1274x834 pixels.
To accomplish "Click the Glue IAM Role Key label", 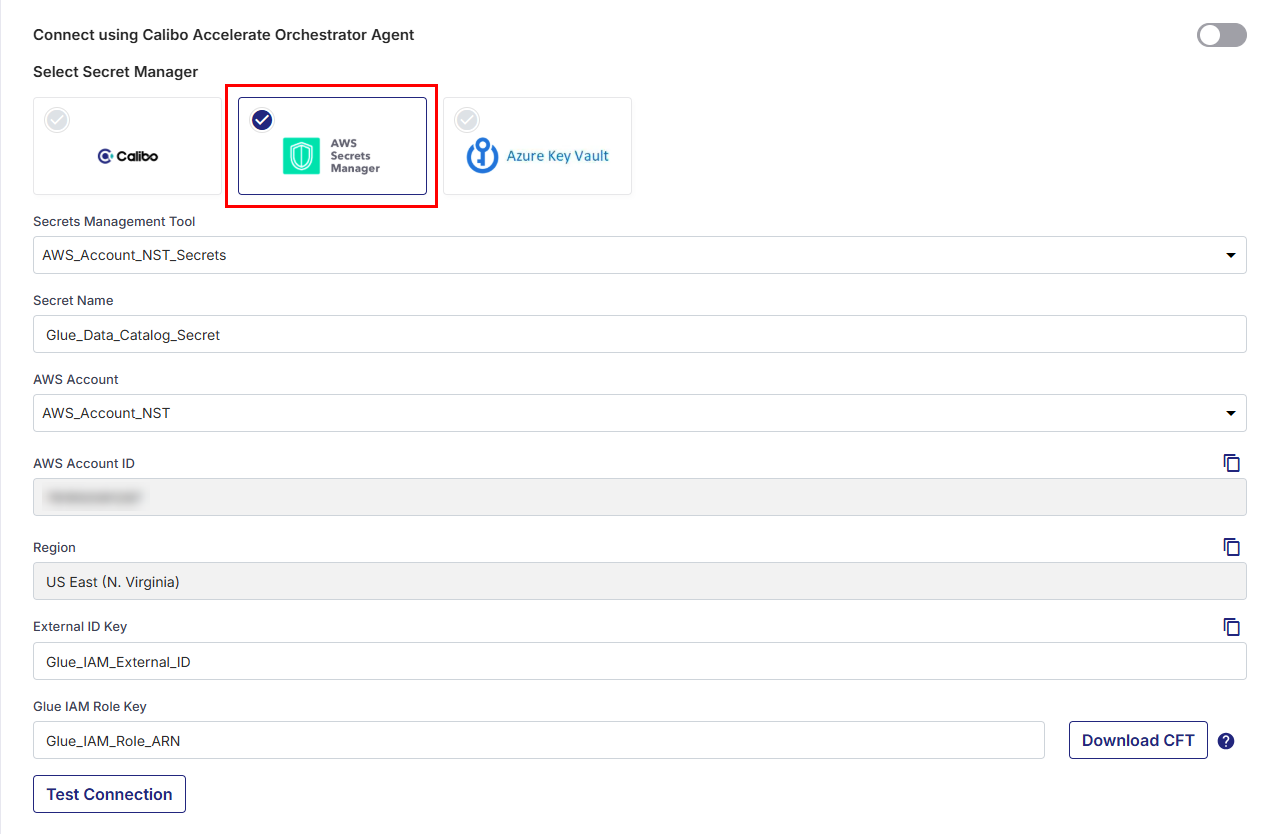I will click(90, 706).
